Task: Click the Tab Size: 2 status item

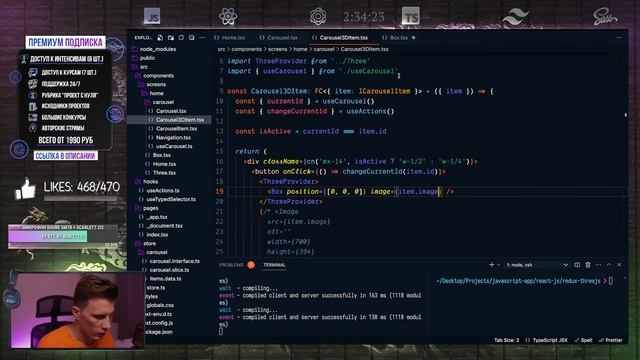Action: pyautogui.click(x=507, y=340)
